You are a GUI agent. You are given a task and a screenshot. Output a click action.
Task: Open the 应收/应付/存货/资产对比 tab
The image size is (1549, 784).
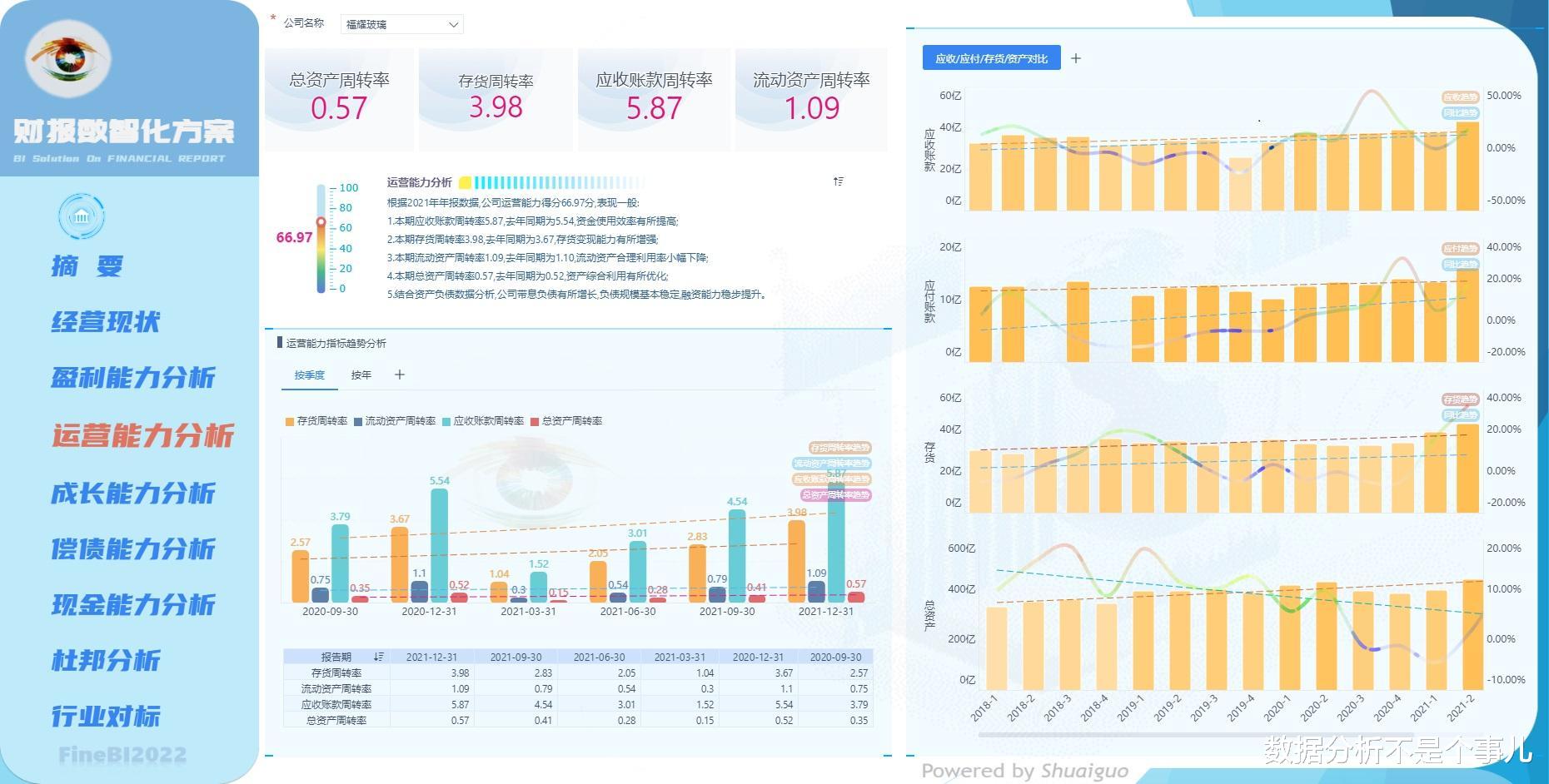(992, 58)
